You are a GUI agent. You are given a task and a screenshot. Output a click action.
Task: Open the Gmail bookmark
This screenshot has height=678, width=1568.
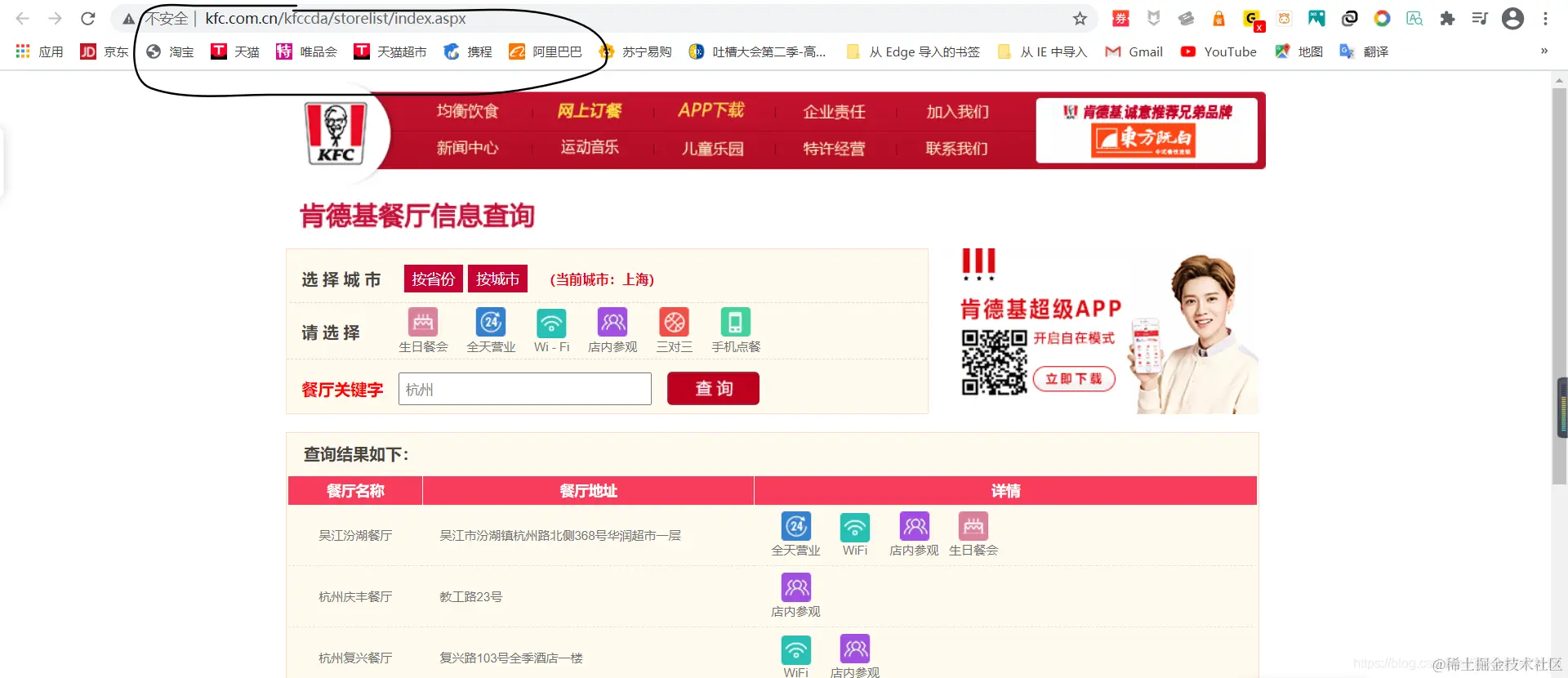coord(1134,51)
